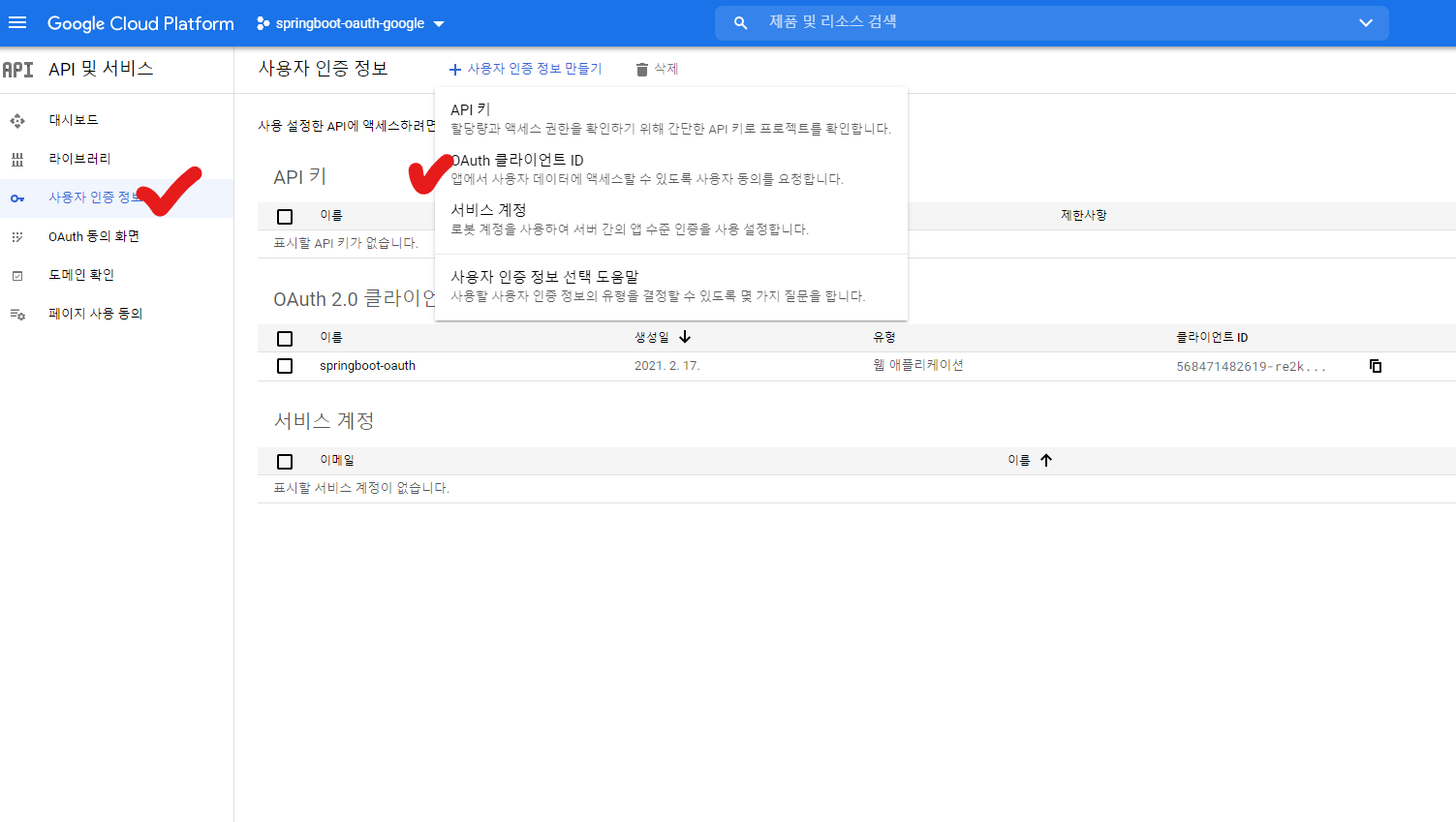Click the 웹 애플리케이션 type cell
This screenshot has height=822, width=1456.
point(918,365)
